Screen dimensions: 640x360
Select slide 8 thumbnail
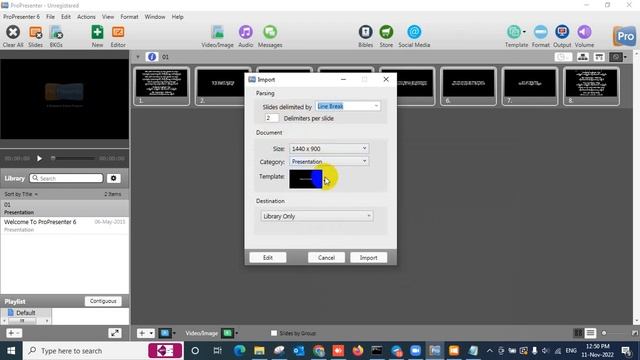click(591, 86)
